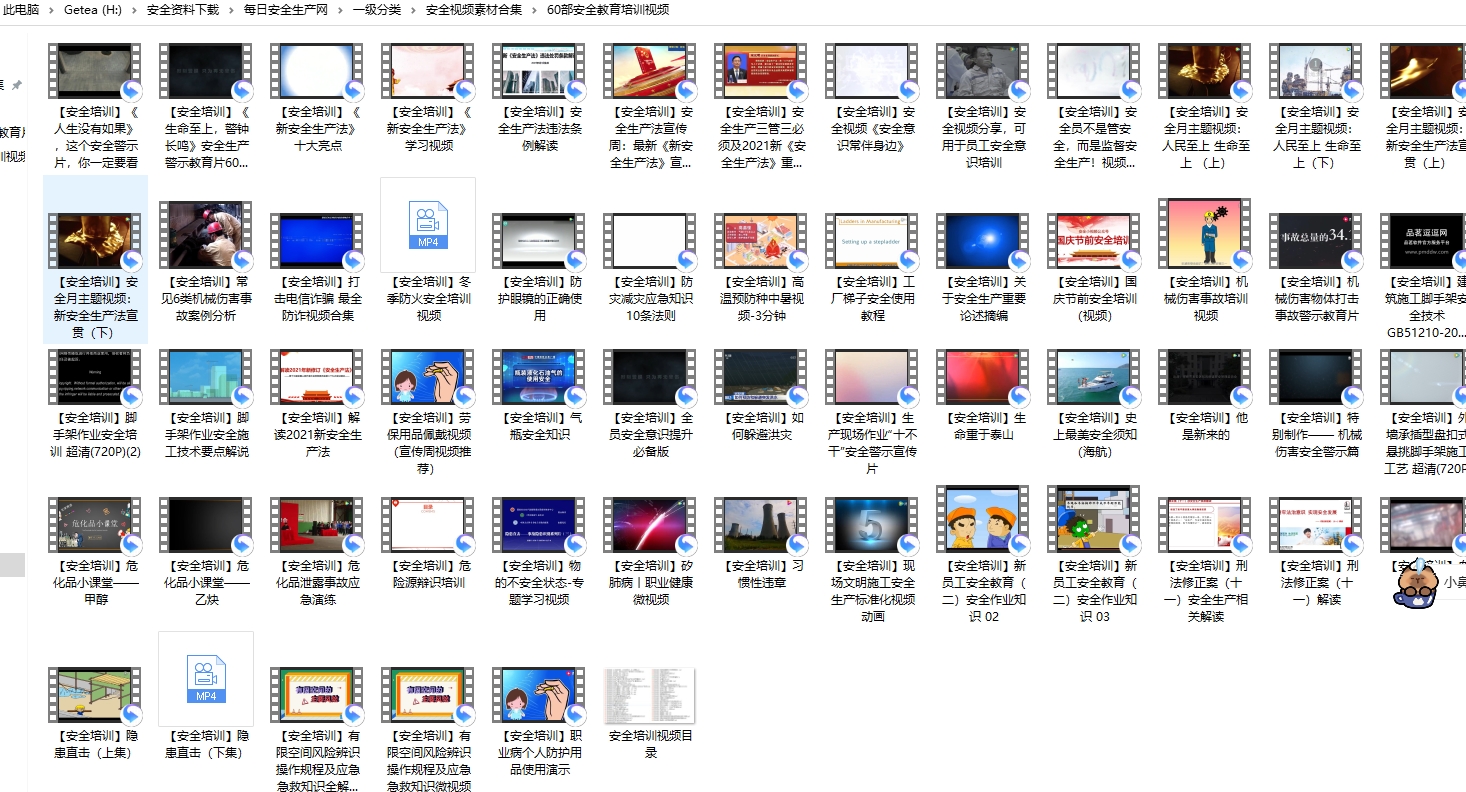Open the 安全培训视频目录 document file

[650, 696]
